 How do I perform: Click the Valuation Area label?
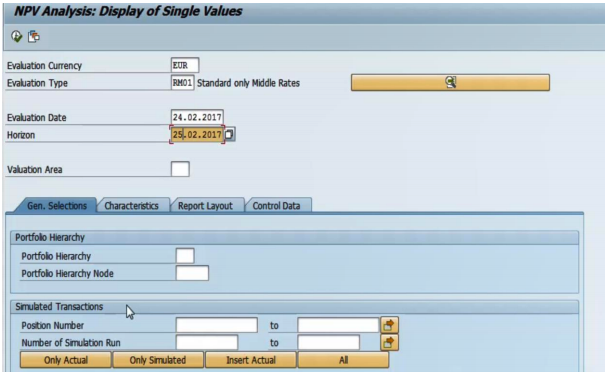point(35,170)
